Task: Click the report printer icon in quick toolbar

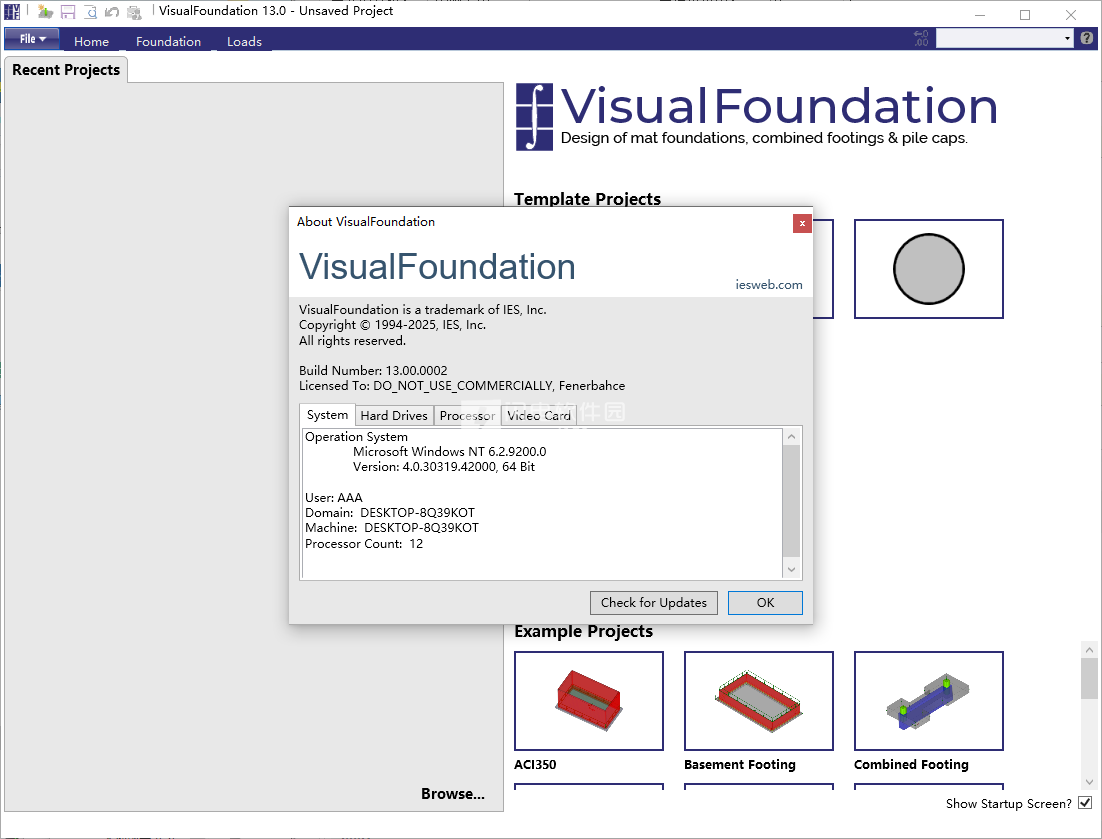Action: 134,13
